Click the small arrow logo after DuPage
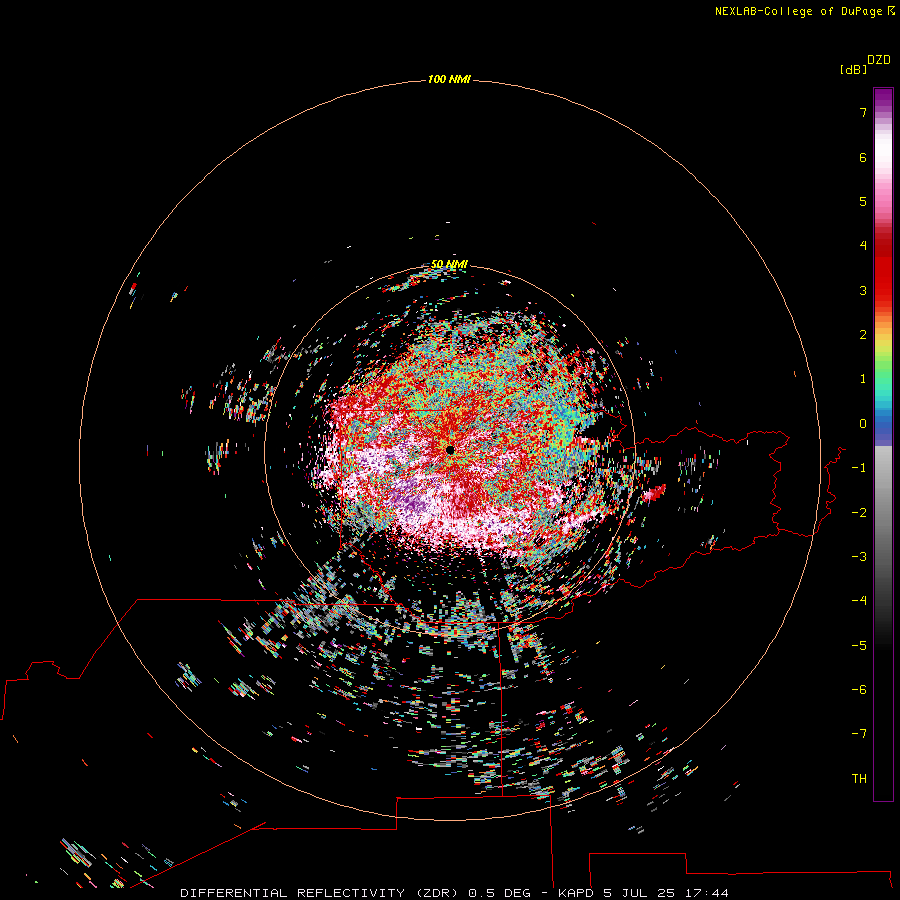This screenshot has height=900, width=900. [x=891, y=10]
